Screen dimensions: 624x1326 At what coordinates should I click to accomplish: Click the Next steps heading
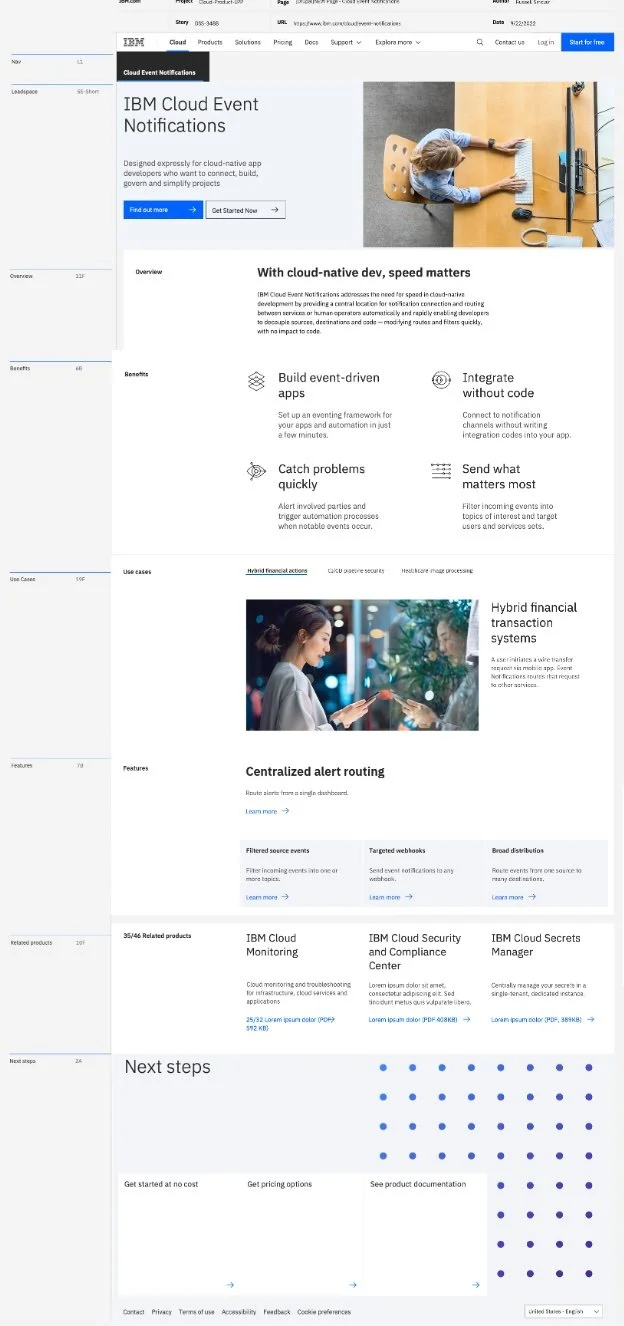point(167,1067)
